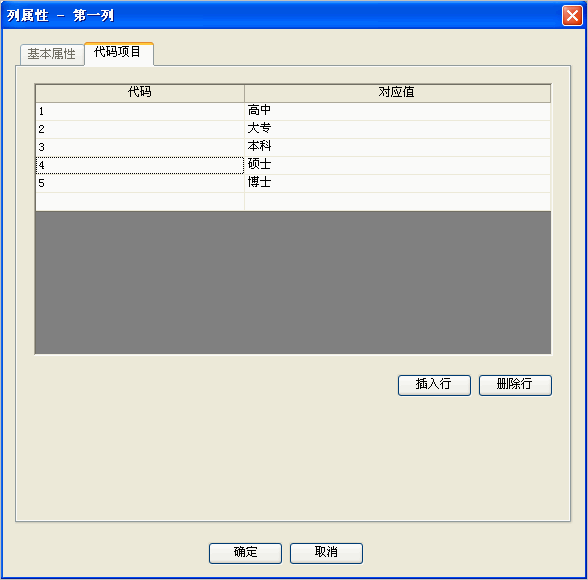
Task: Click the 删除行 button
Action: point(515,385)
